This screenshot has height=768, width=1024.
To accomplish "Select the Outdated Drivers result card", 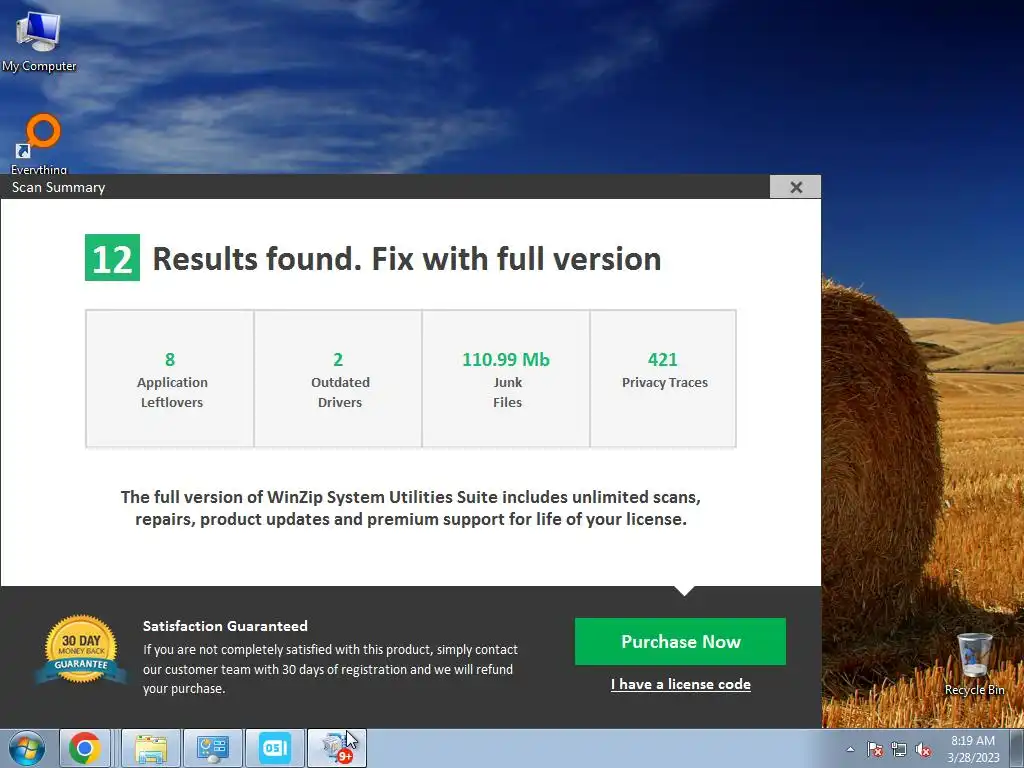I will (338, 379).
